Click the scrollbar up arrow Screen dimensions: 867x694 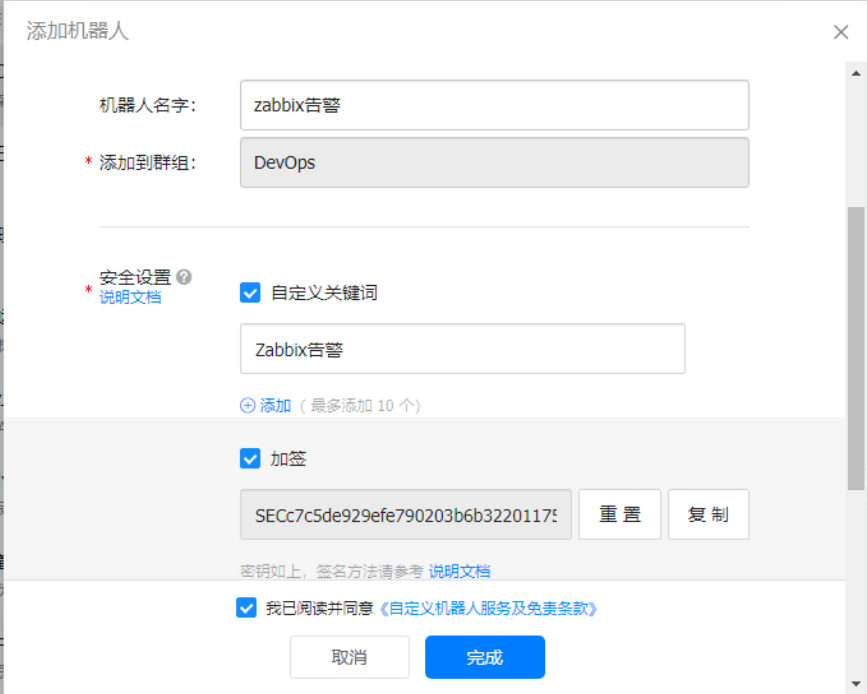tap(856, 73)
